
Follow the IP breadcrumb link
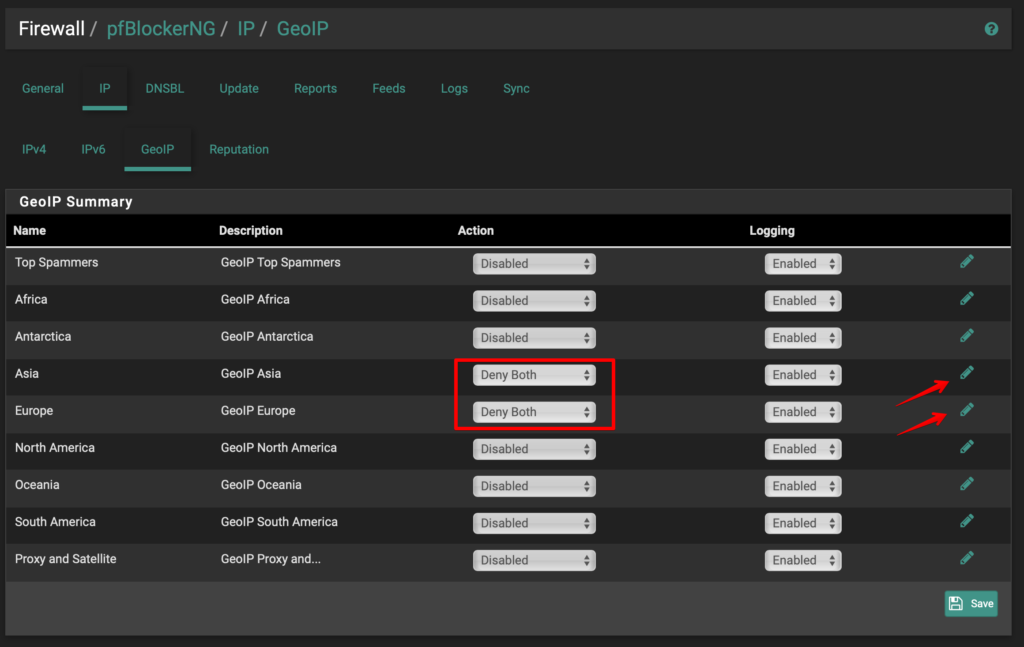[246, 29]
